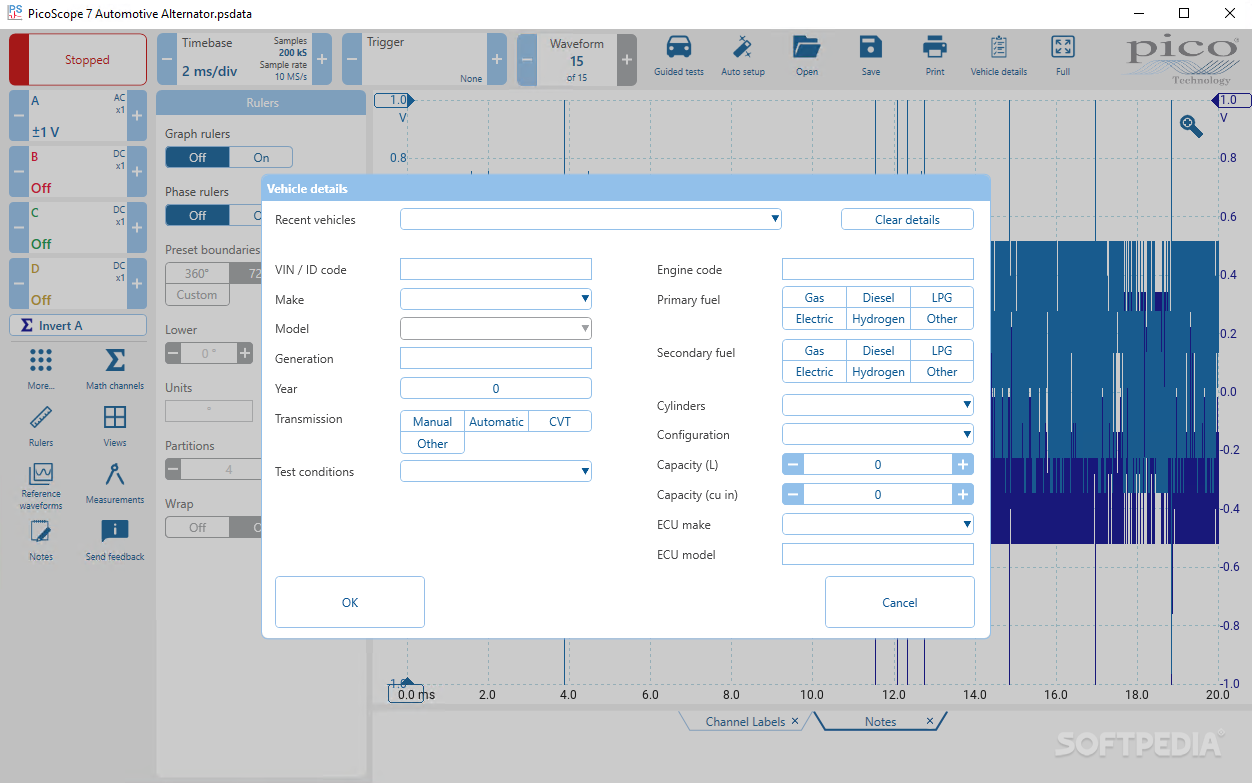Select Diesel as Primary fuel
Image resolution: width=1252 pixels, height=783 pixels.
coord(878,297)
